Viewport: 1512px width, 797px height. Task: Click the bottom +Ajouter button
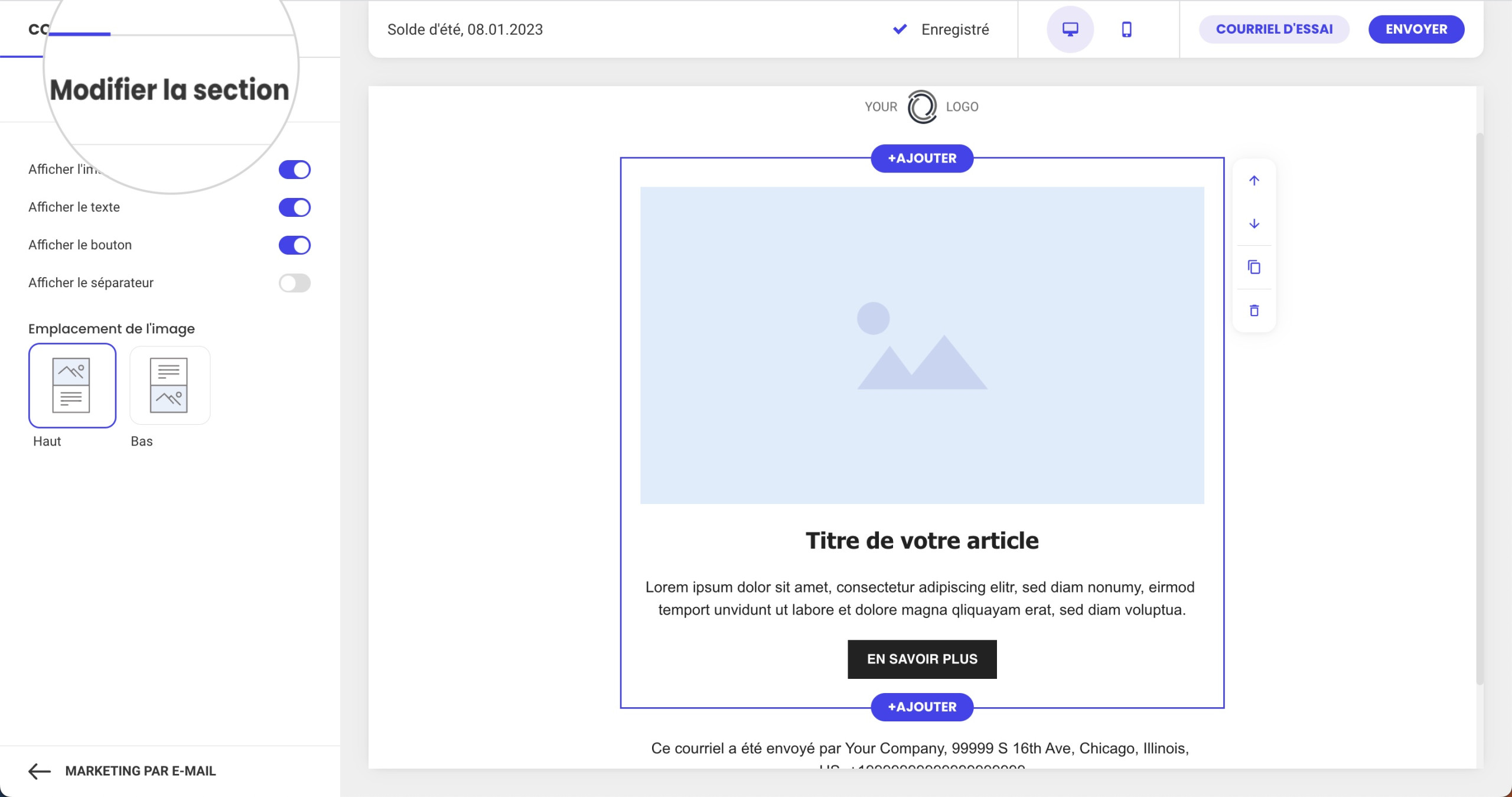[x=922, y=707]
